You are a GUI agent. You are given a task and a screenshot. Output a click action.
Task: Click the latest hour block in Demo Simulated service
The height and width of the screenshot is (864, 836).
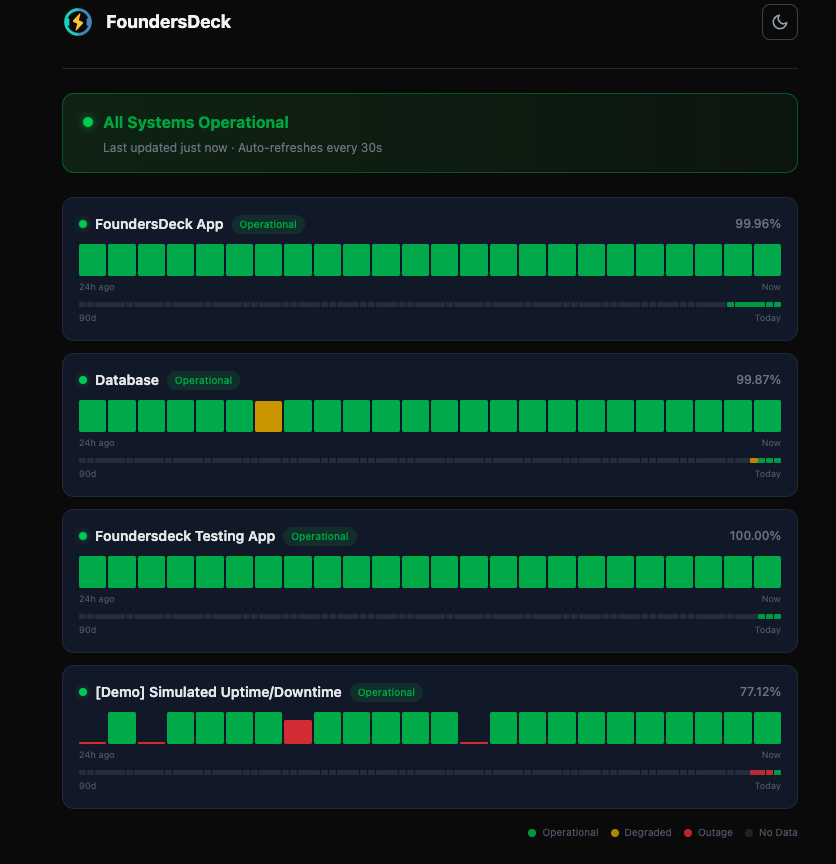click(767, 728)
